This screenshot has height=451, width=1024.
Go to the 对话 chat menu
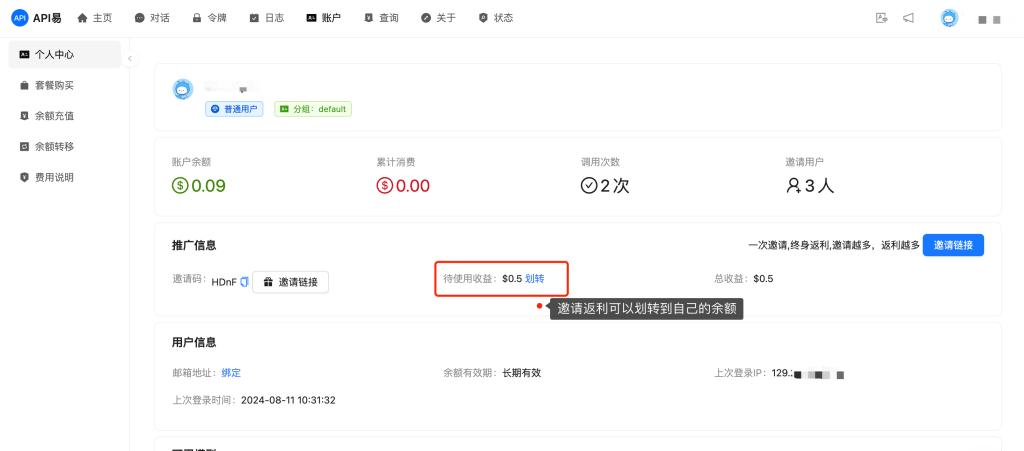[x=152, y=18]
